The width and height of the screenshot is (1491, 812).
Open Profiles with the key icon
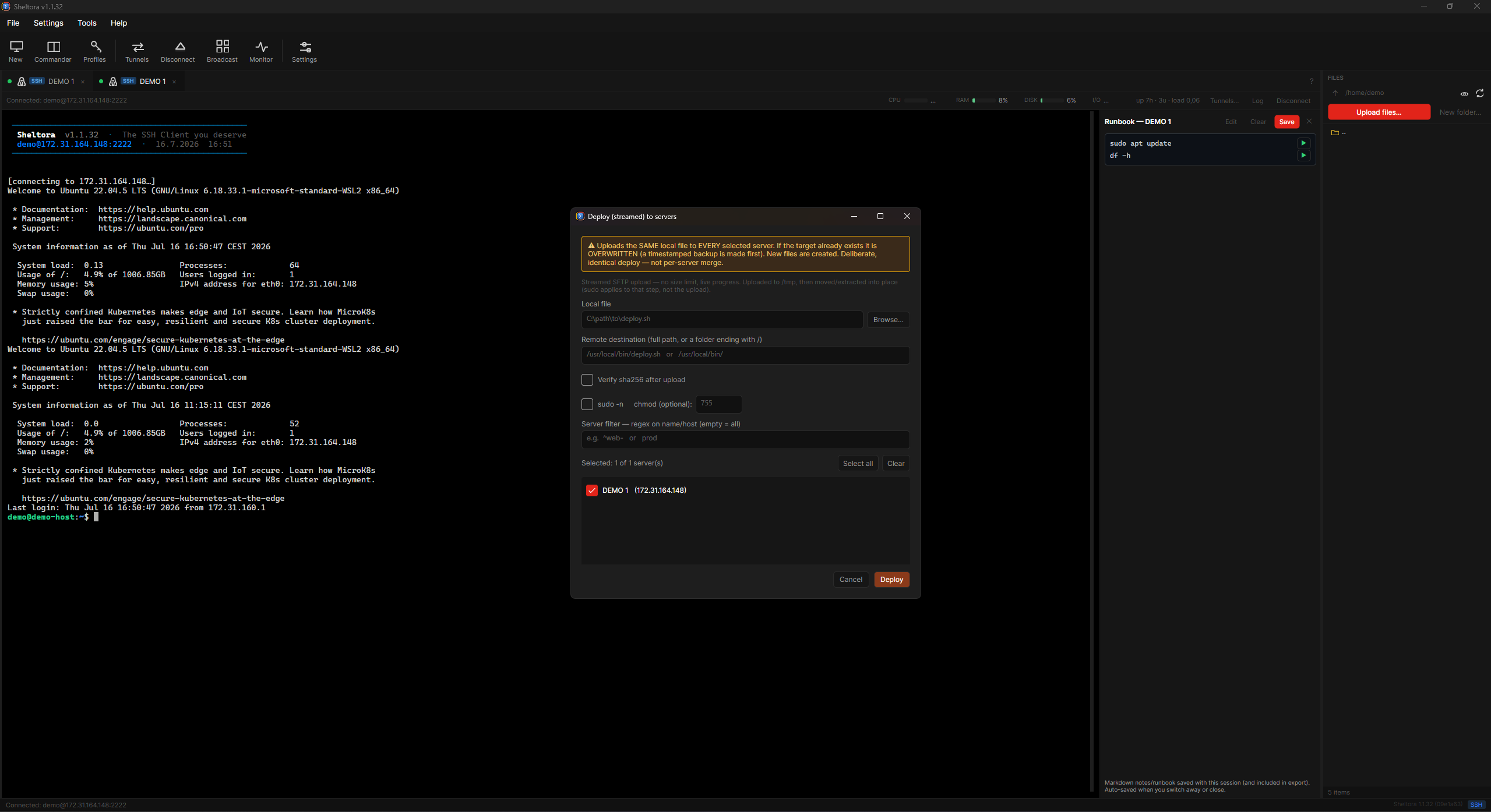coord(94,51)
